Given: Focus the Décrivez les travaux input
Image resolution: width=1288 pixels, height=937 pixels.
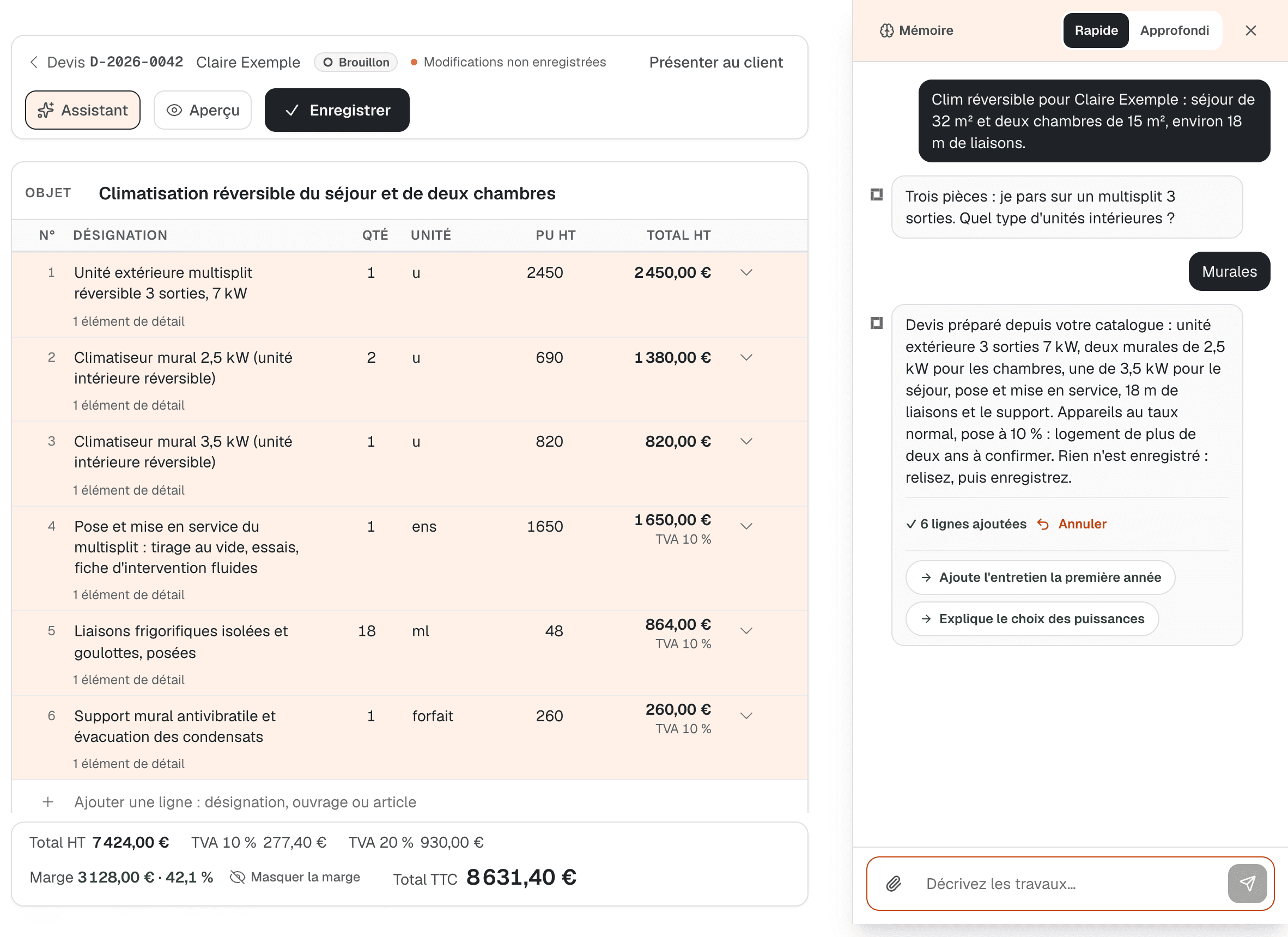Looking at the screenshot, I should pyautogui.click(x=1071, y=884).
